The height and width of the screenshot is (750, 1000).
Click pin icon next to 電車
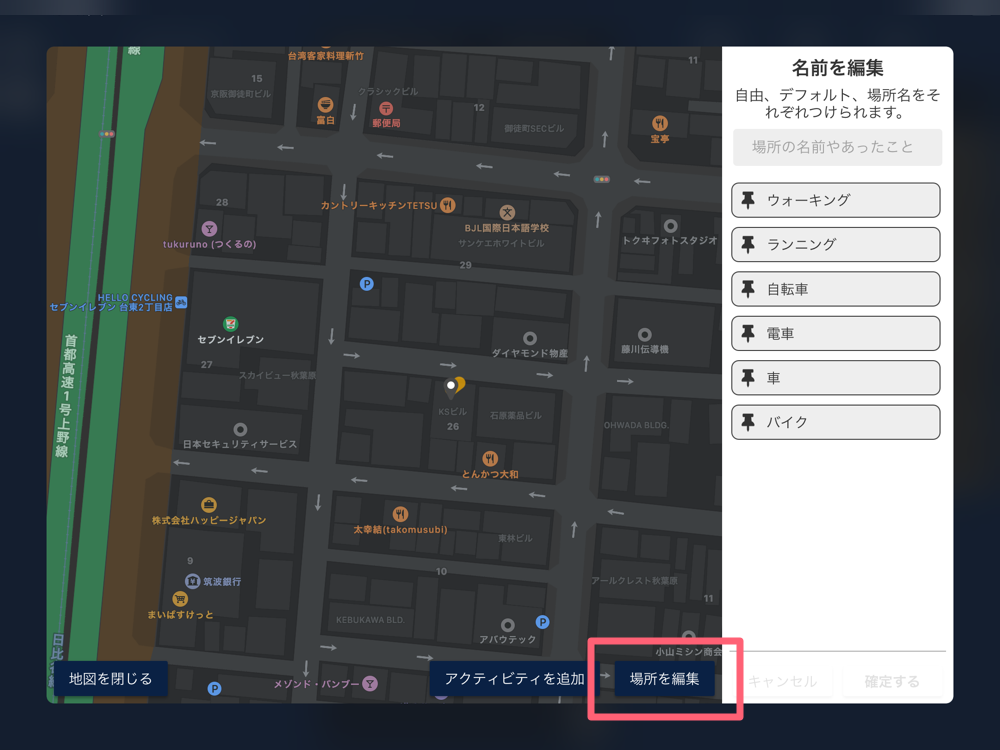tap(748, 334)
